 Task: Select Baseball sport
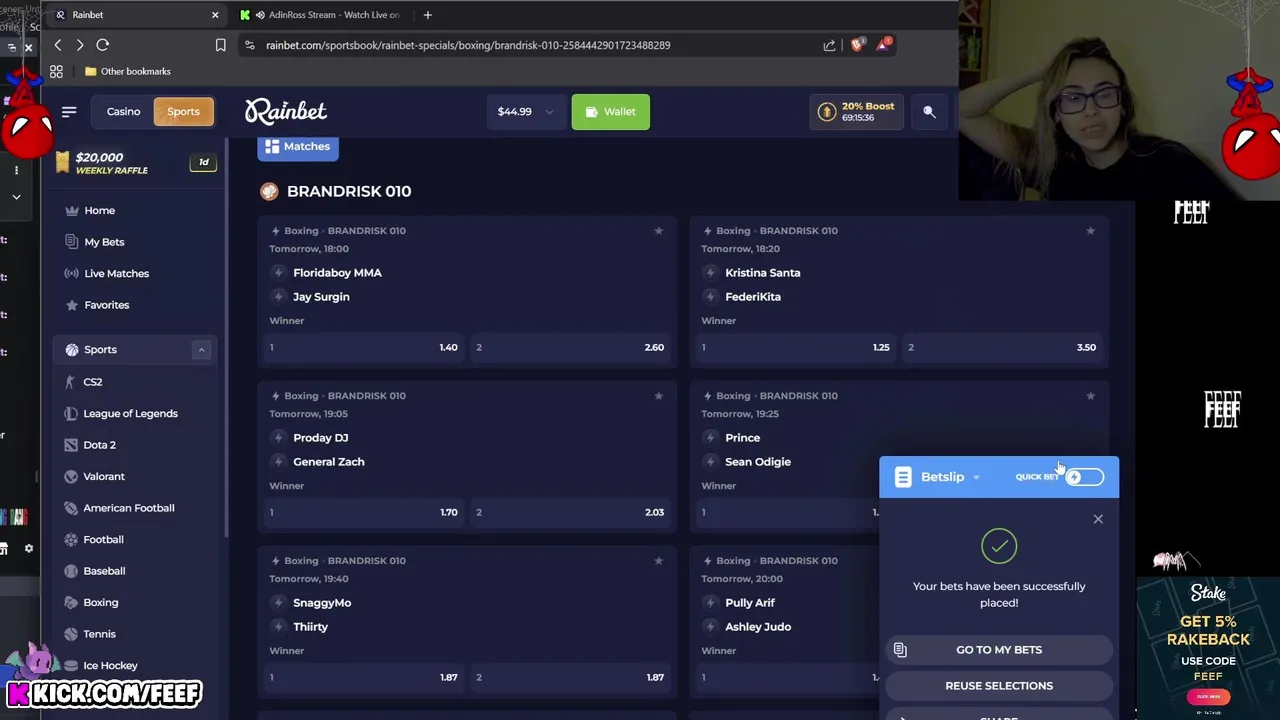click(104, 571)
